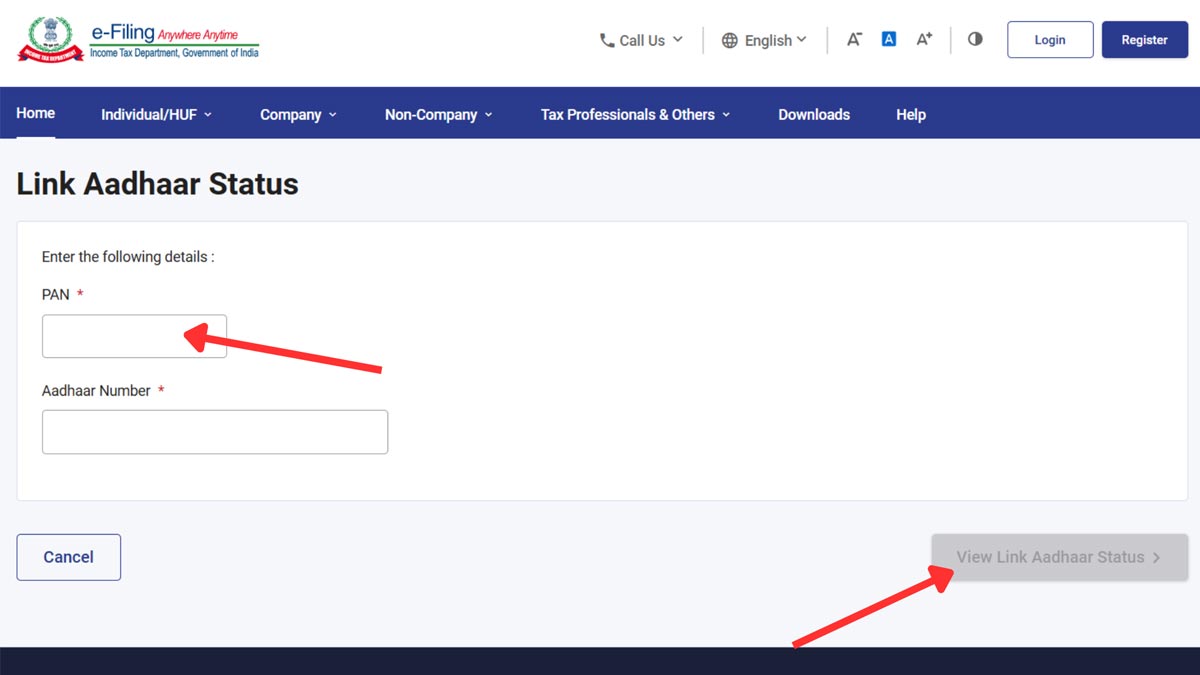Click inside the PAN input field
The image size is (1200, 675).
134,335
